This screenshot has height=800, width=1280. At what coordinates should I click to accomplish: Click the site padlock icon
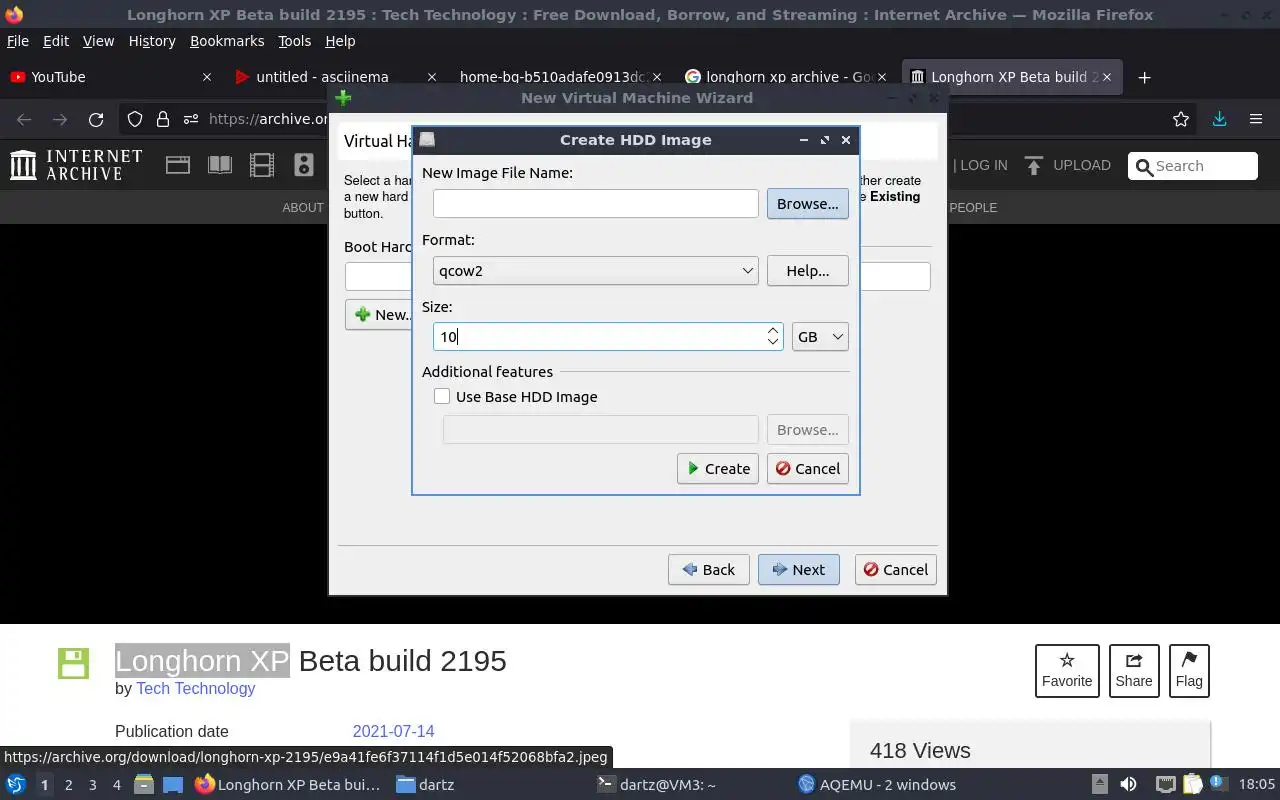163,119
